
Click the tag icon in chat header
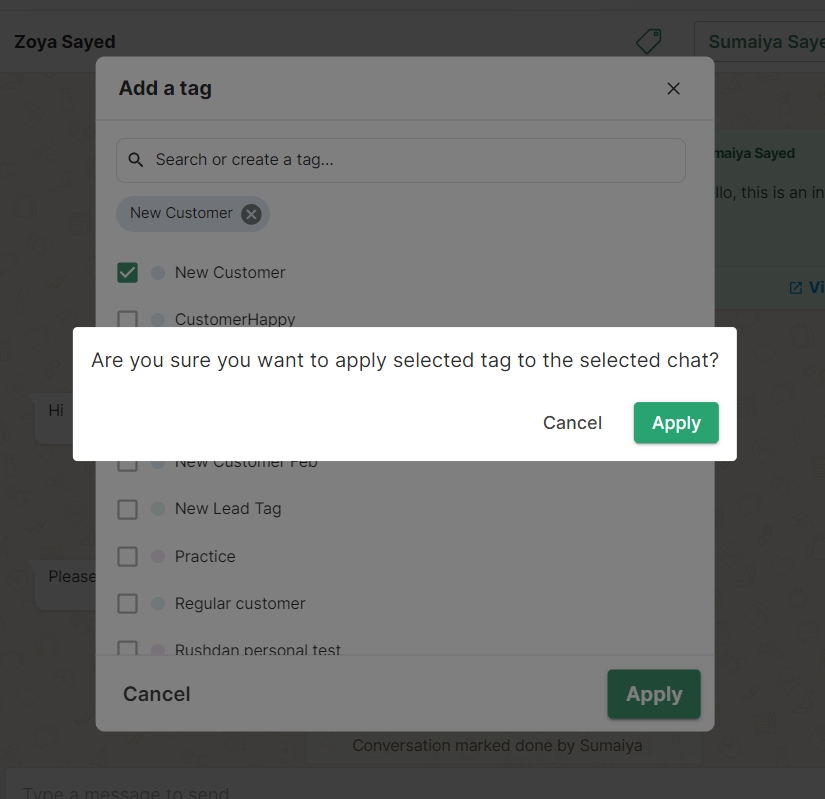[x=649, y=41]
